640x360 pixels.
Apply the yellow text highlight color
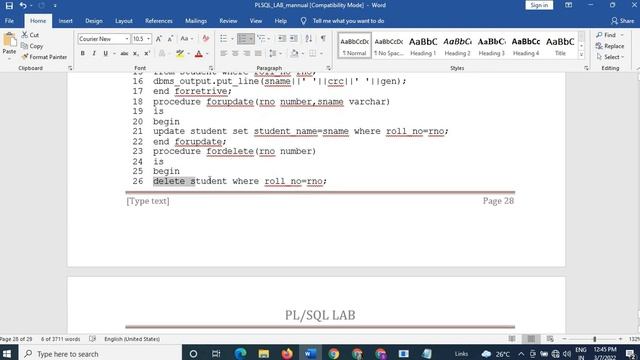point(180,53)
